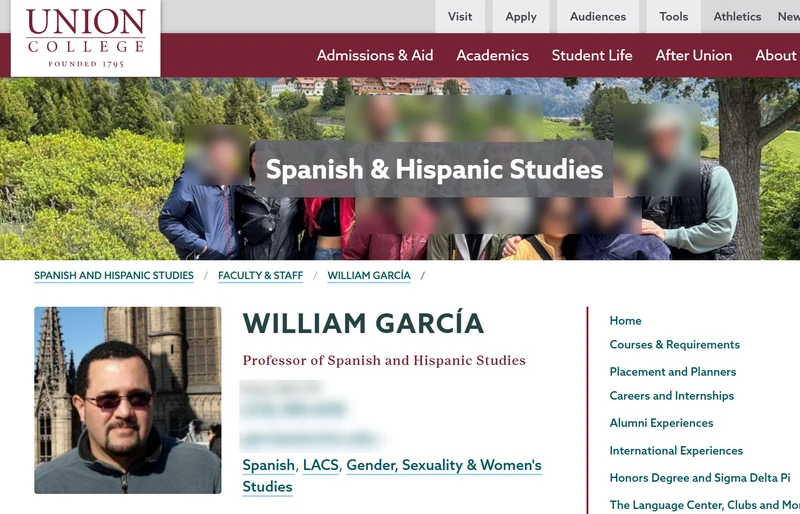800x514 pixels.
Task: Open the Audiences menu
Action: point(597,16)
